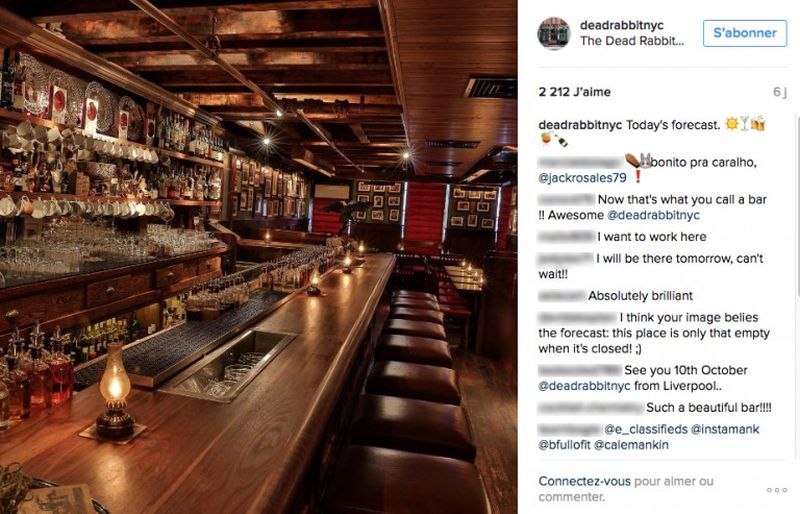Open the @e_classifieds mention
Image resolution: width=800 pixels, height=514 pixels.
tap(640, 429)
